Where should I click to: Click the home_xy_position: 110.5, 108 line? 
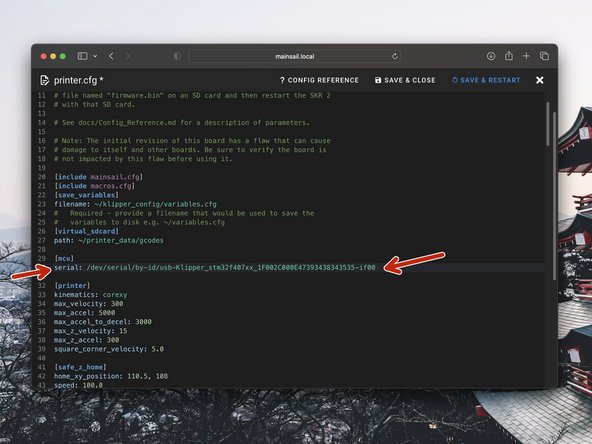tap(111, 376)
